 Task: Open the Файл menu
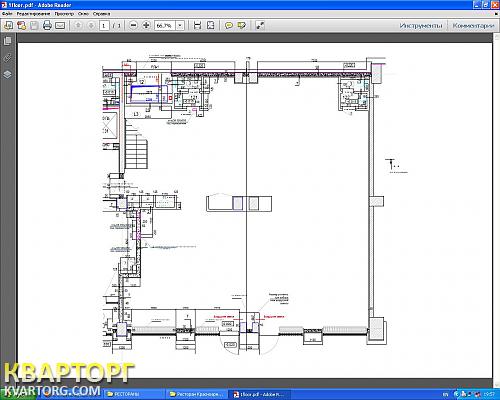pos(7,14)
